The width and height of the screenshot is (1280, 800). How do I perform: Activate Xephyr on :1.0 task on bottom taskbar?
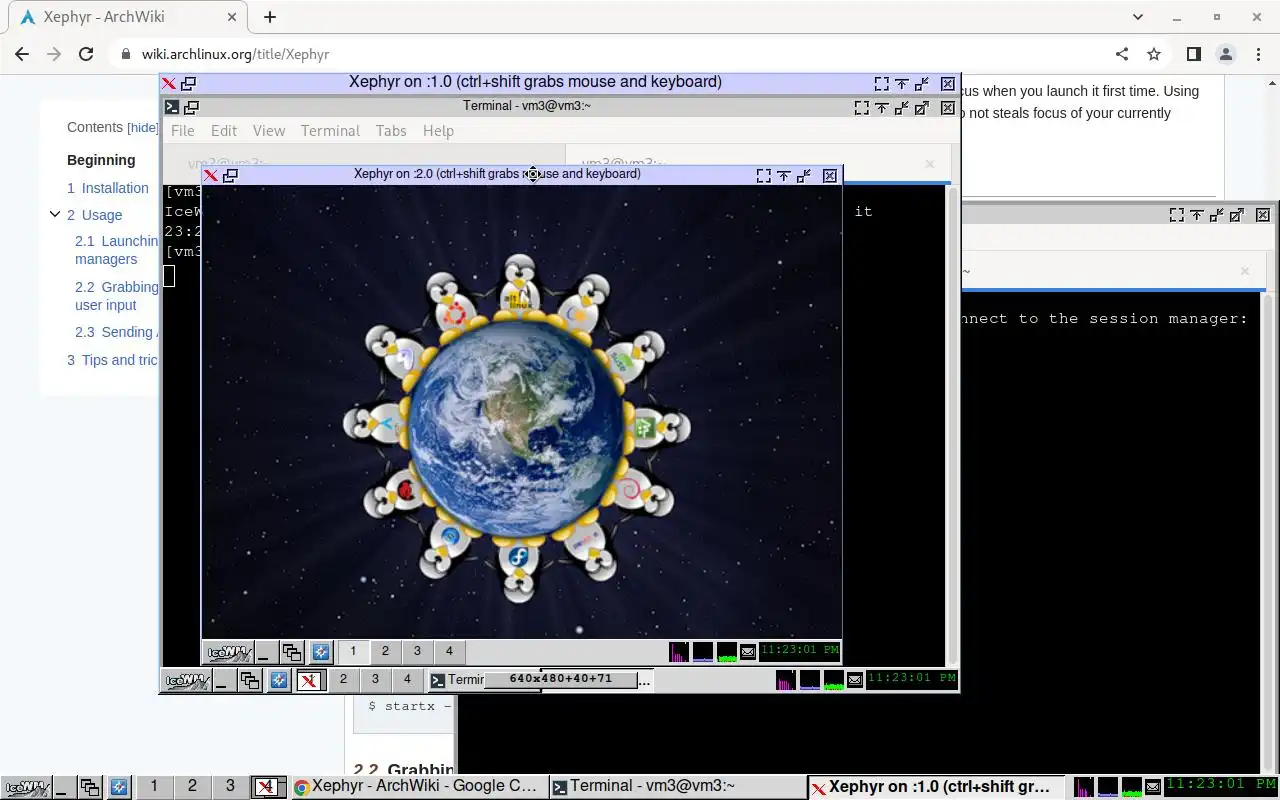point(937,787)
